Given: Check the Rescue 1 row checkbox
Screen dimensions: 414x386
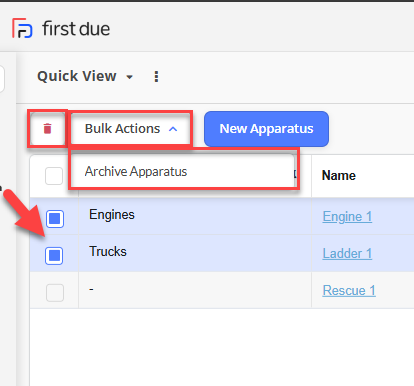Looking at the screenshot, I should point(55,293).
